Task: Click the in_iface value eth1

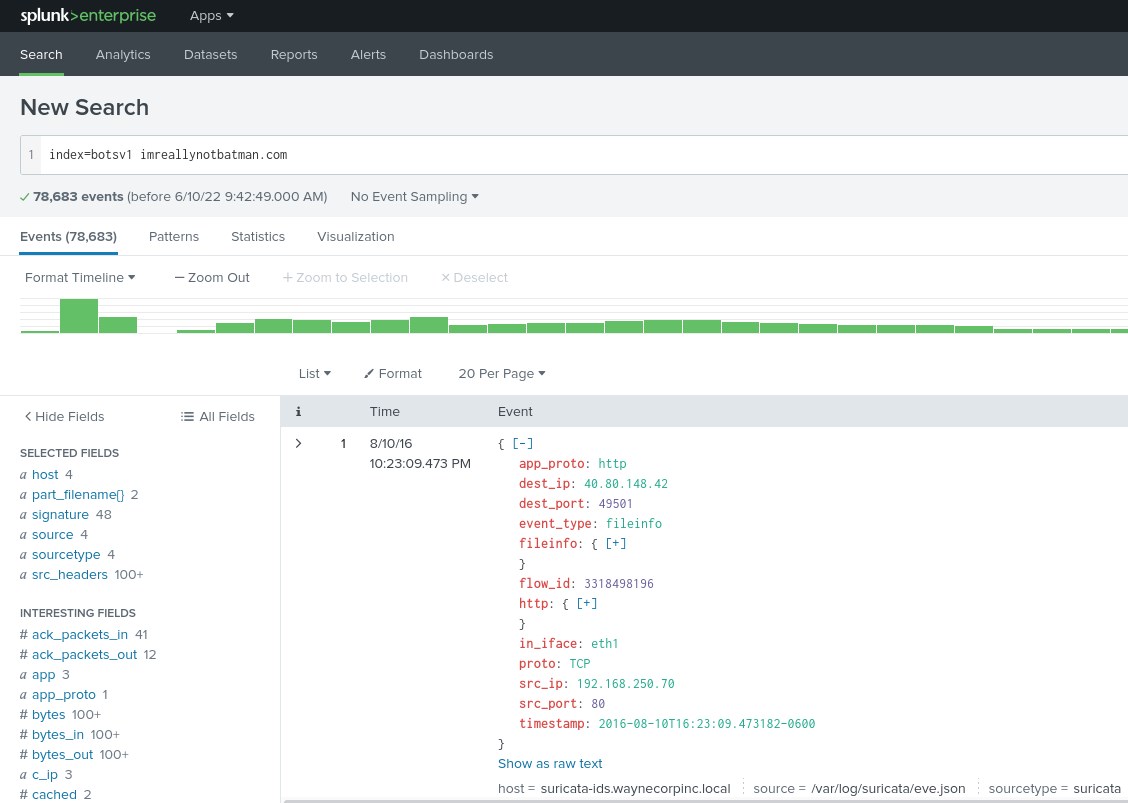Action: [x=604, y=643]
